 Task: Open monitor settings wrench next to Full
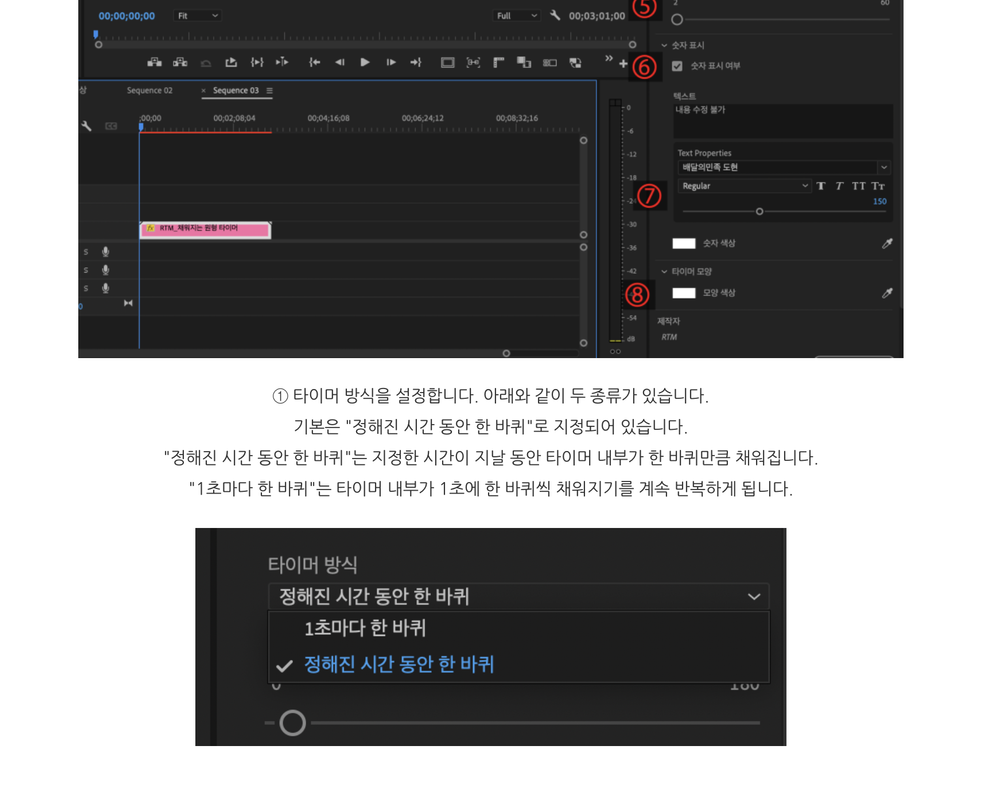pos(555,15)
